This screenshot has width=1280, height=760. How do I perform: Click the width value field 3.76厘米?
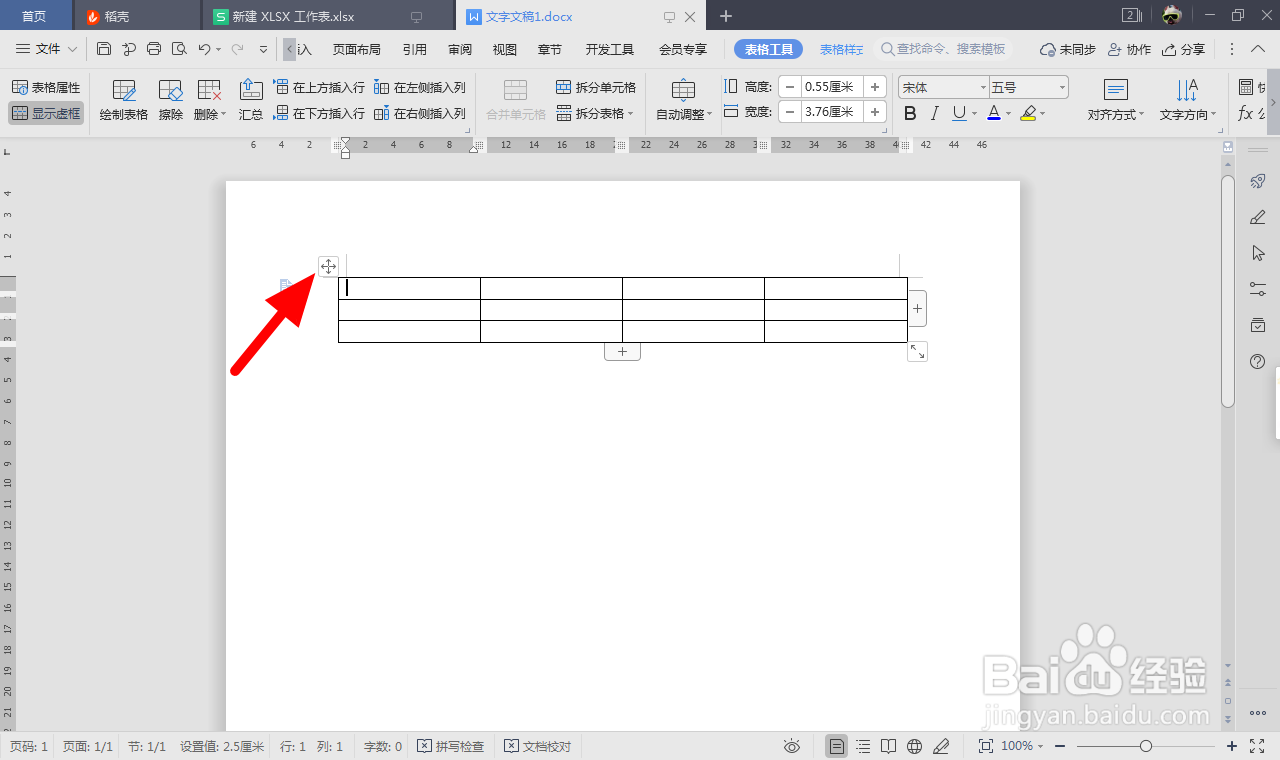click(x=832, y=112)
